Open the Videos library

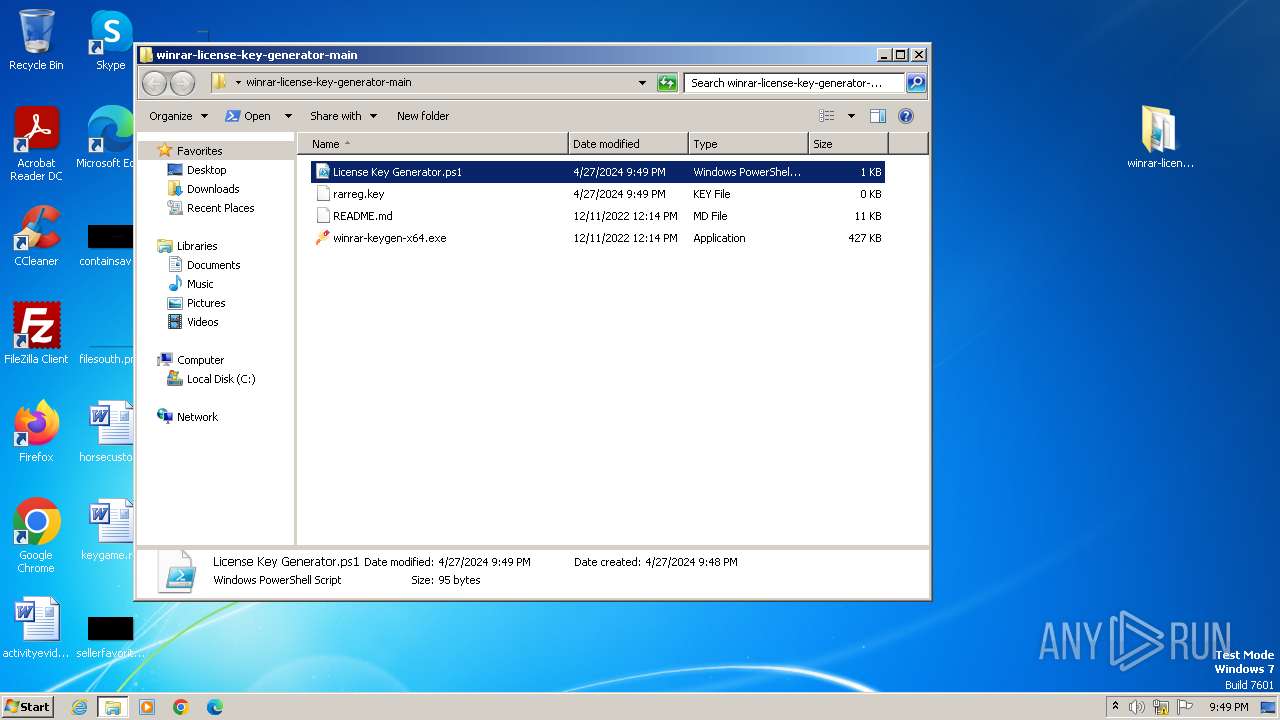(x=202, y=322)
